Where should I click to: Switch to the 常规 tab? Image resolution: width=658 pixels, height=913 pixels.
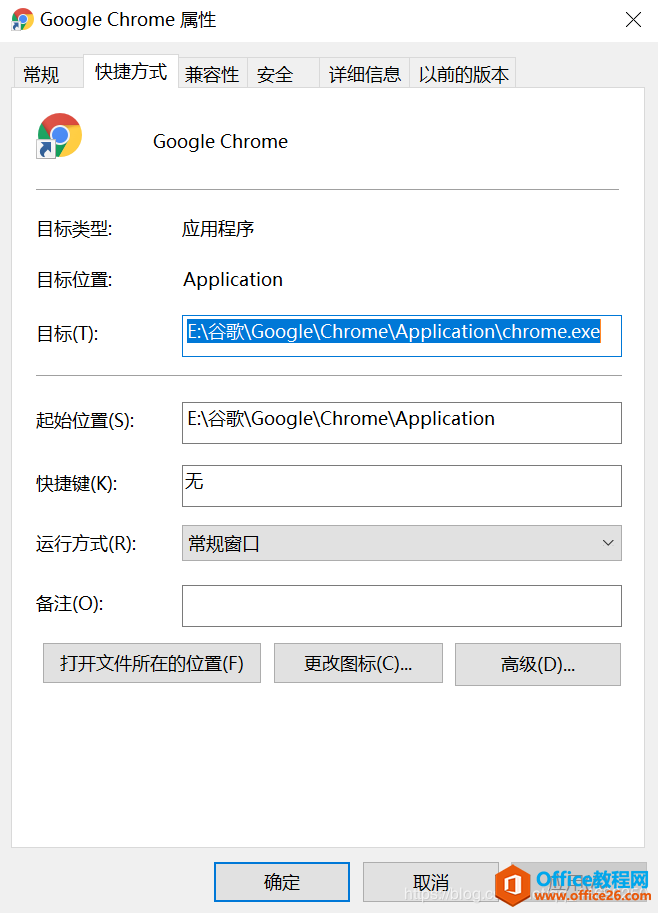[41, 74]
